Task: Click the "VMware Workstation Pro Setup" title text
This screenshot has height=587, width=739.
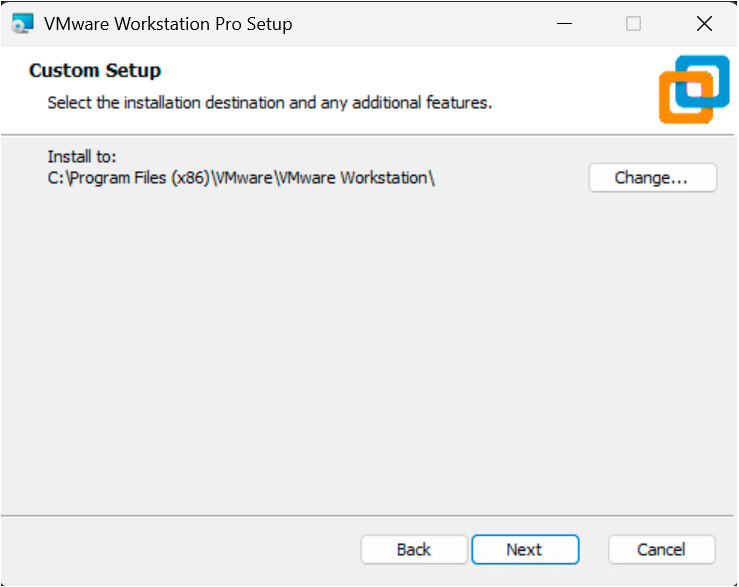Action: click(168, 23)
